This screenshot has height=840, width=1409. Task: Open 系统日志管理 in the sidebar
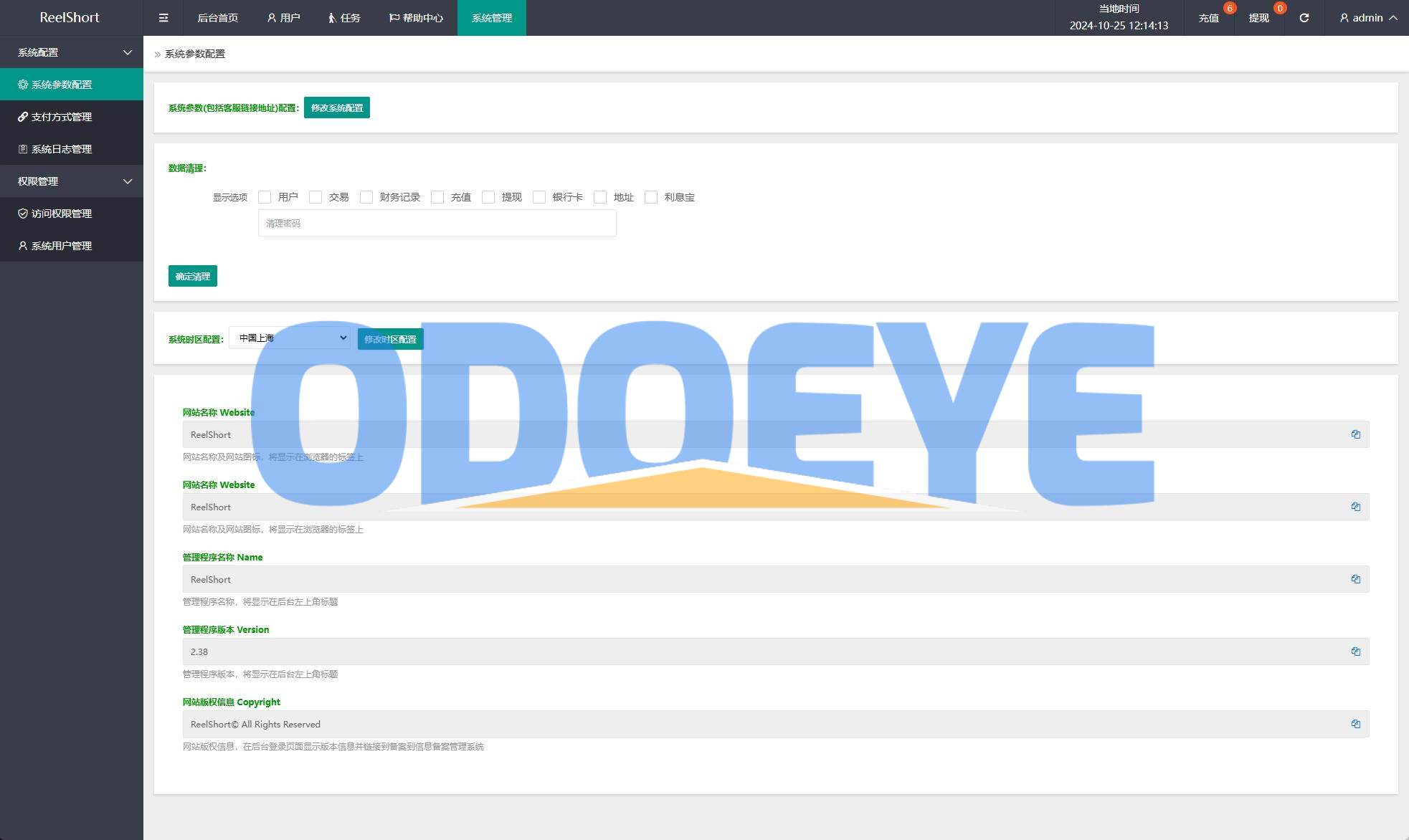coord(72,149)
